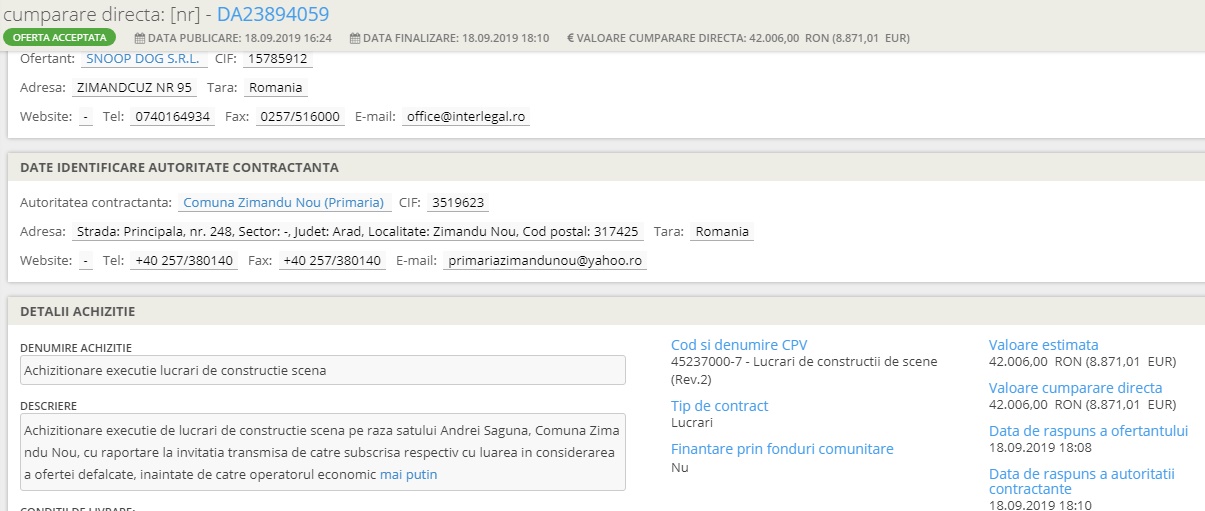Click the euro icon beside VALOARE CUMPARARE DIRECTA

click(570, 38)
